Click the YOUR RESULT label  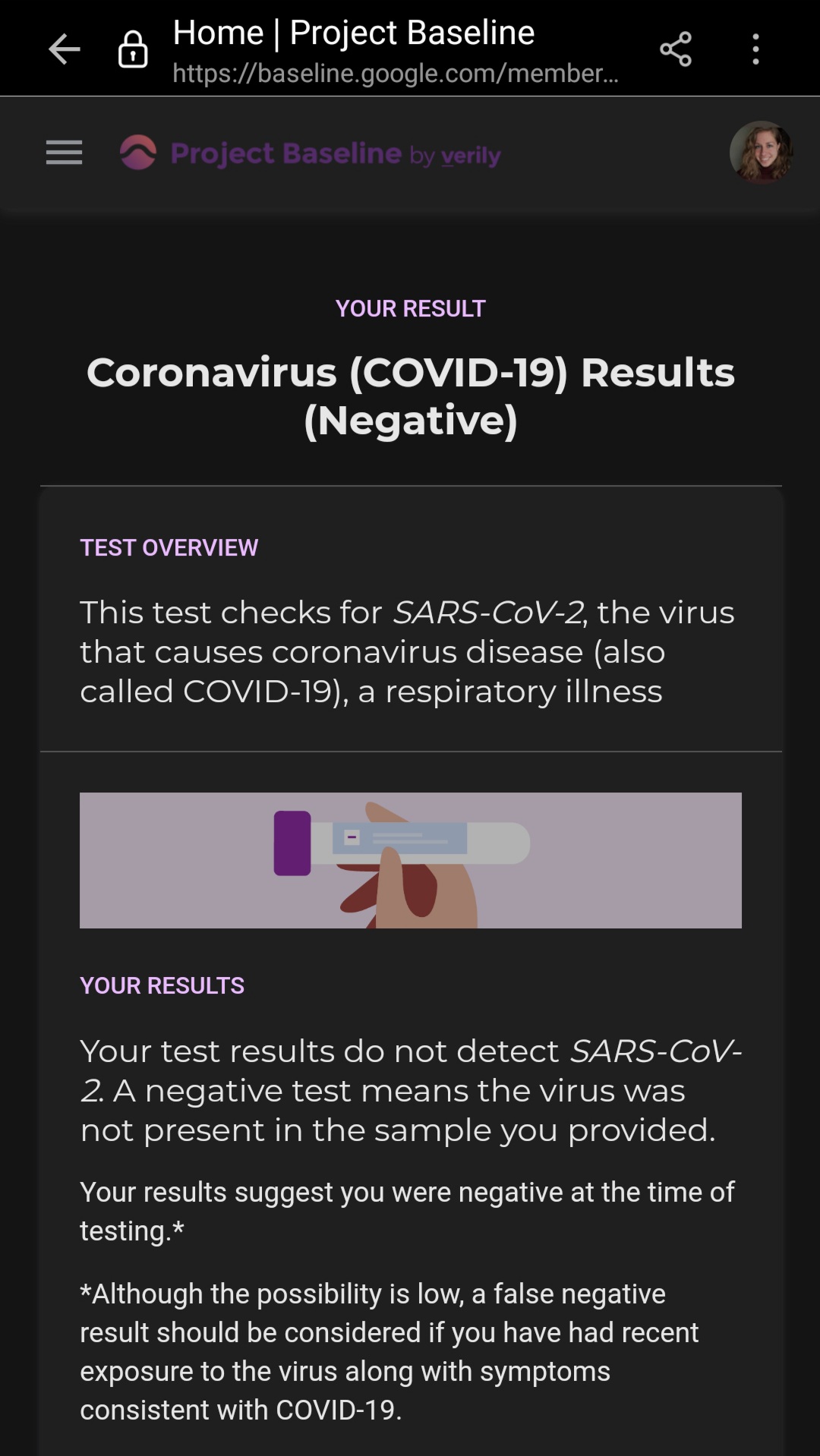(411, 309)
